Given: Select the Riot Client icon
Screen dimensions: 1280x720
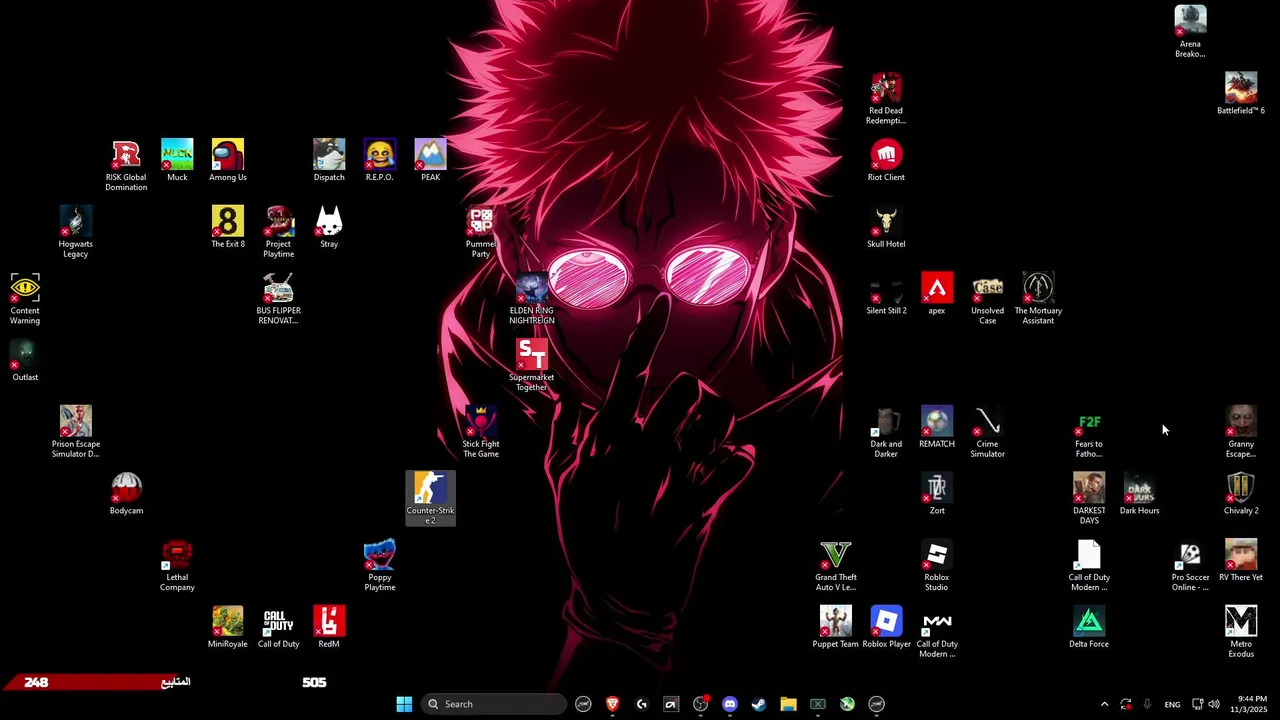Looking at the screenshot, I should click(x=886, y=161).
